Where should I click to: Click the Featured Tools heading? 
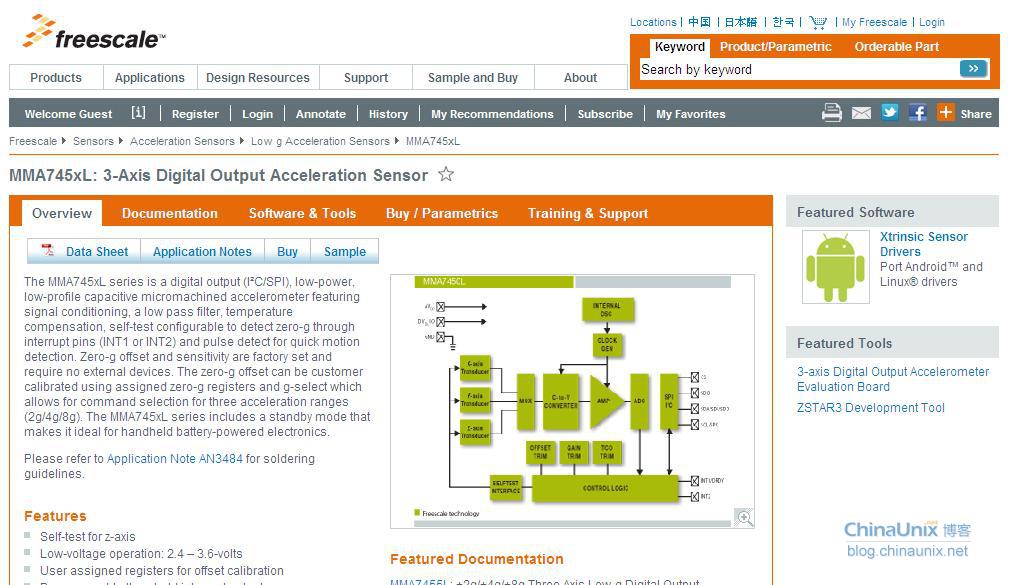pos(844,343)
